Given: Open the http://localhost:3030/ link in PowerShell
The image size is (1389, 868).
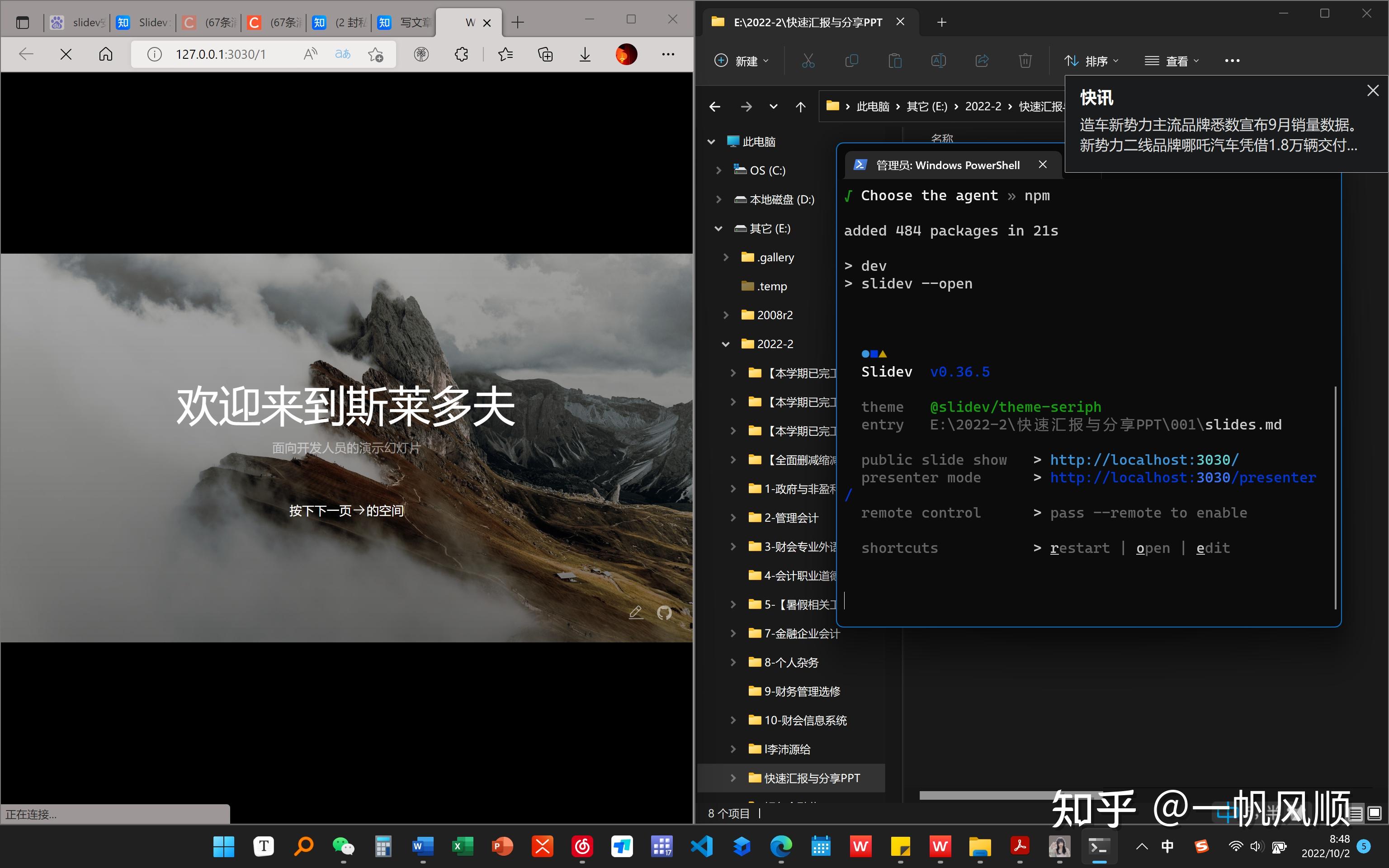Looking at the screenshot, I should point(1144,459).
